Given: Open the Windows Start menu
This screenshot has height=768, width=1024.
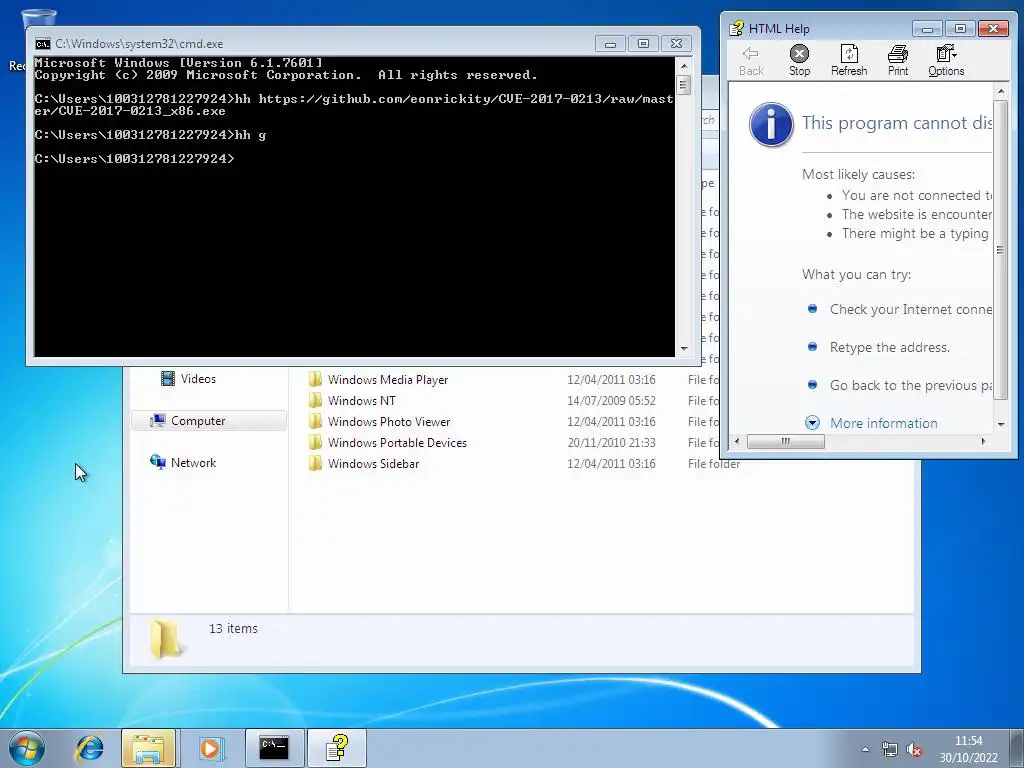Looking at the screenshot, I should 27,748.
